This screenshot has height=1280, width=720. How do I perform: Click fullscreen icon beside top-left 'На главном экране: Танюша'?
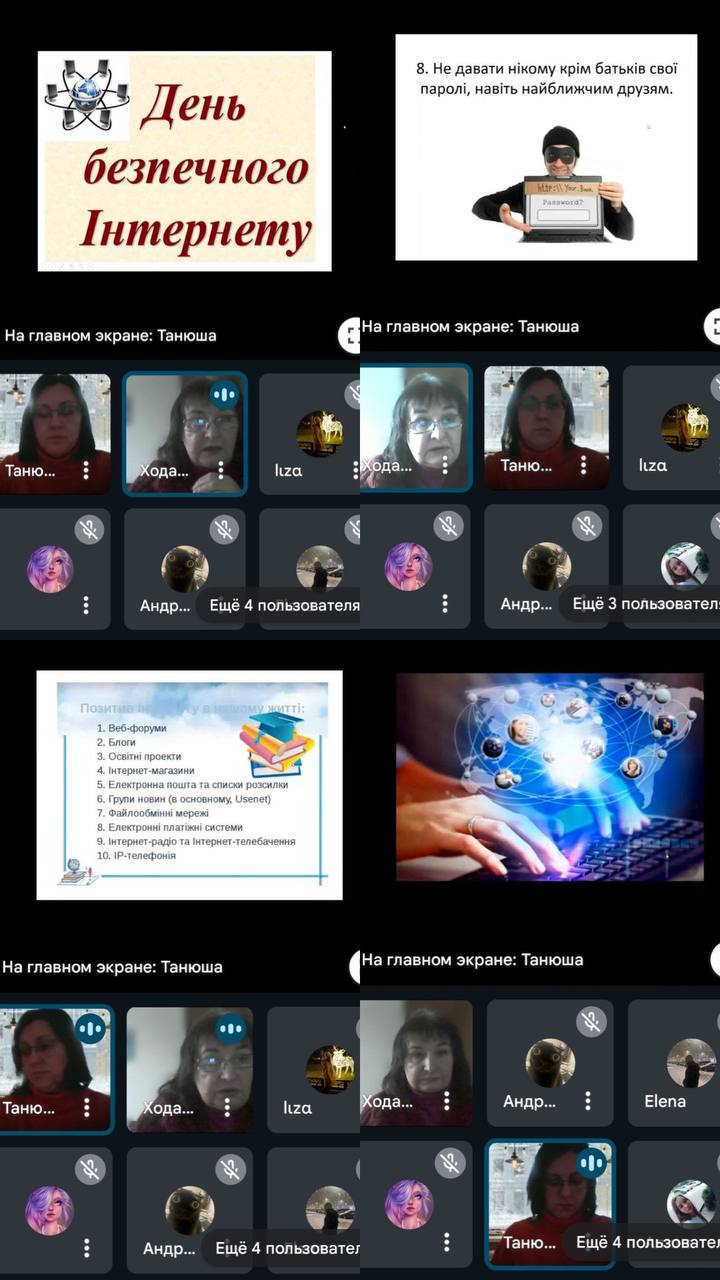pos(351,336)
